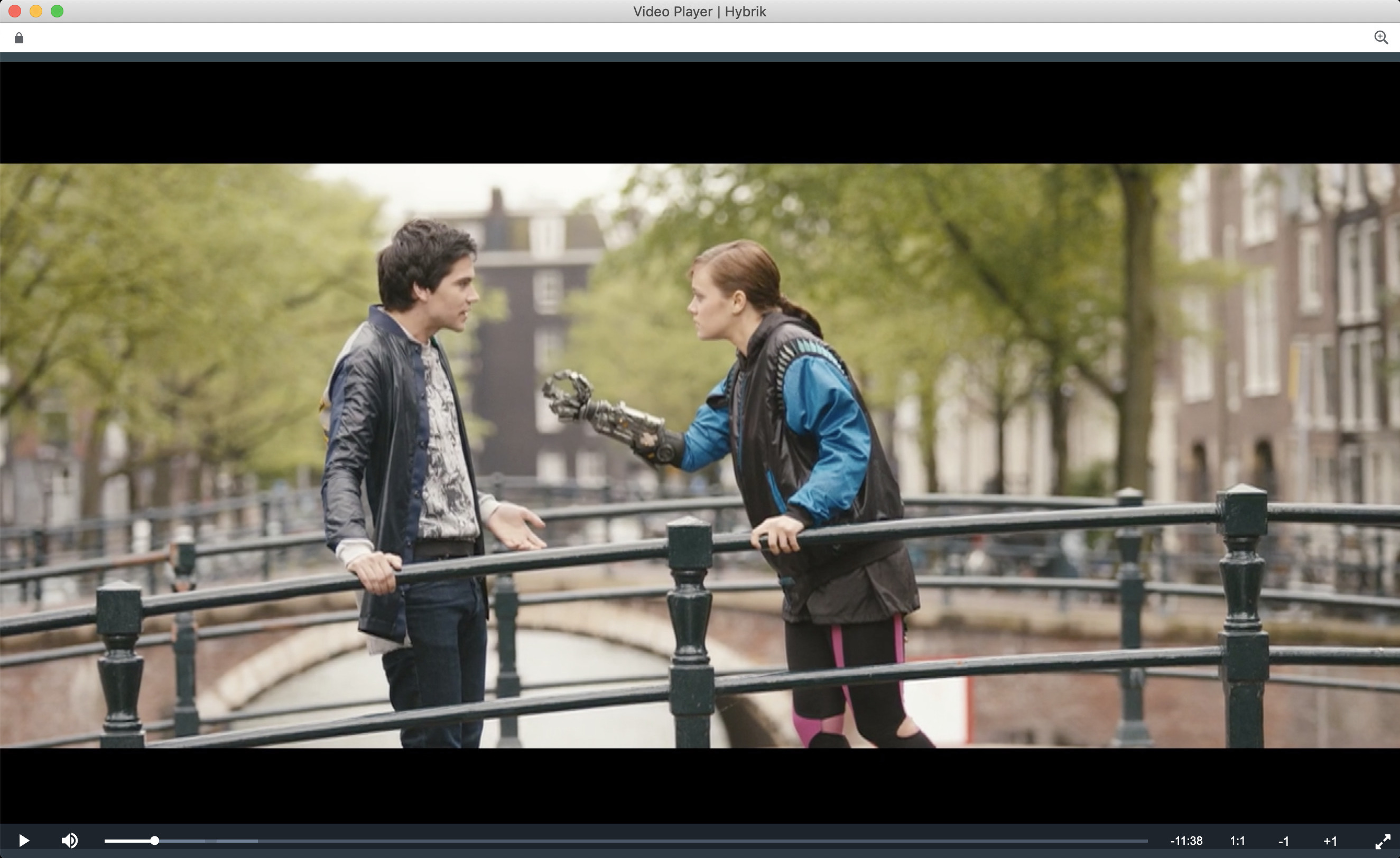The height and width of the screenshot is (858, 1400).
Task: Minimize the Video Player window
Action: (x=36, y=11)
